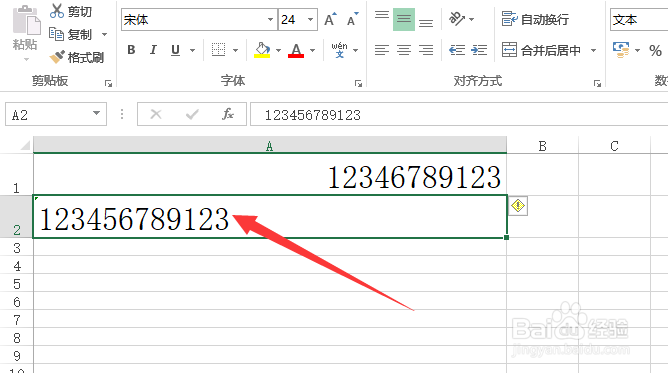Decrease font size with small A
Screen dimensions: 668x373
pos(353,20)
